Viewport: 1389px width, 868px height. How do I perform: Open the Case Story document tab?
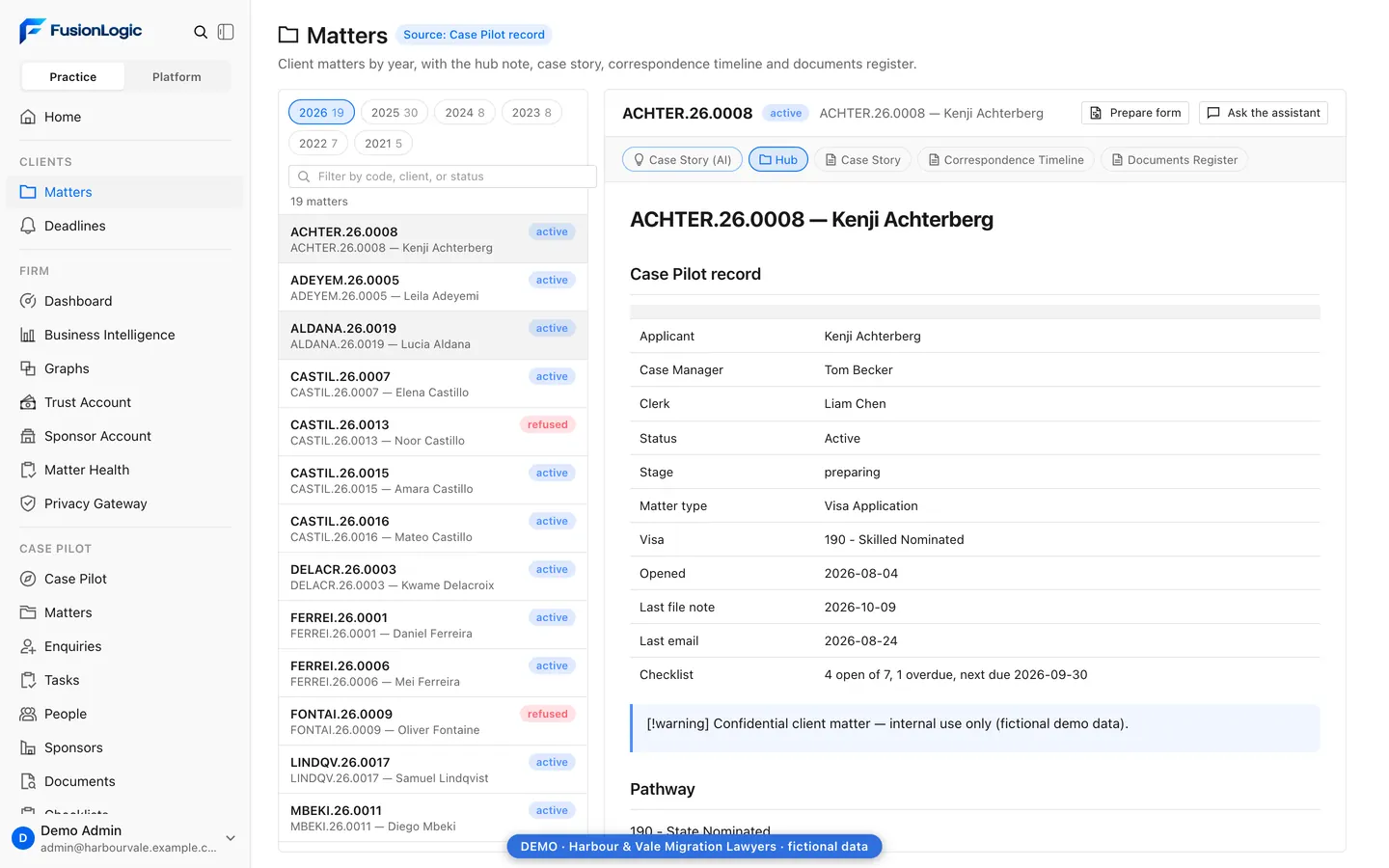click(862, 160)
